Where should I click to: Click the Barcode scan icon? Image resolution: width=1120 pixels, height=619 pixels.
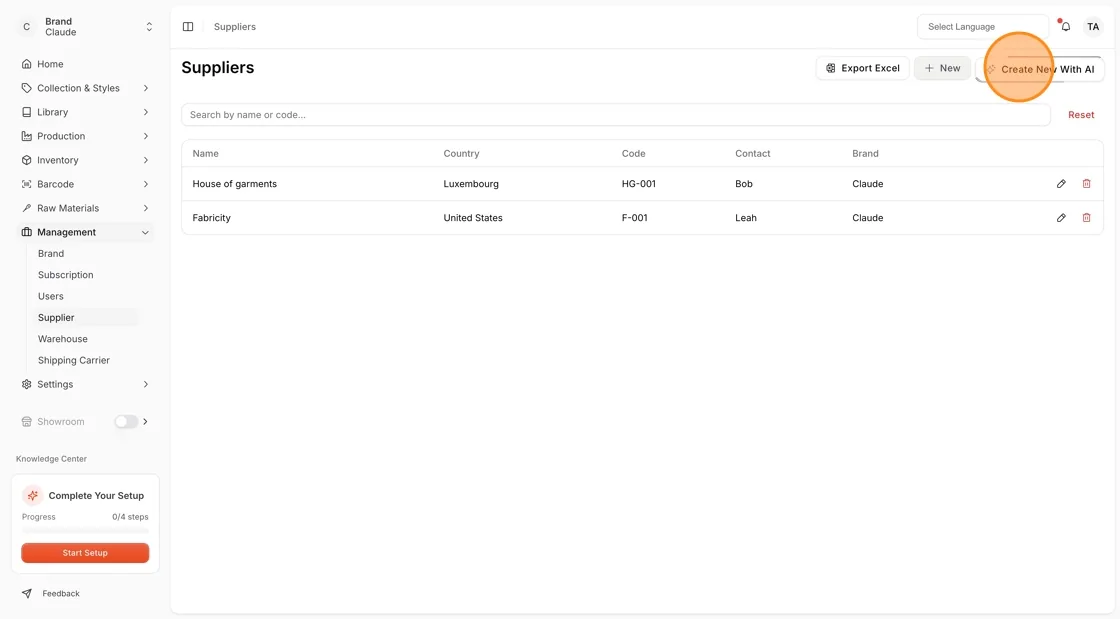26,184
